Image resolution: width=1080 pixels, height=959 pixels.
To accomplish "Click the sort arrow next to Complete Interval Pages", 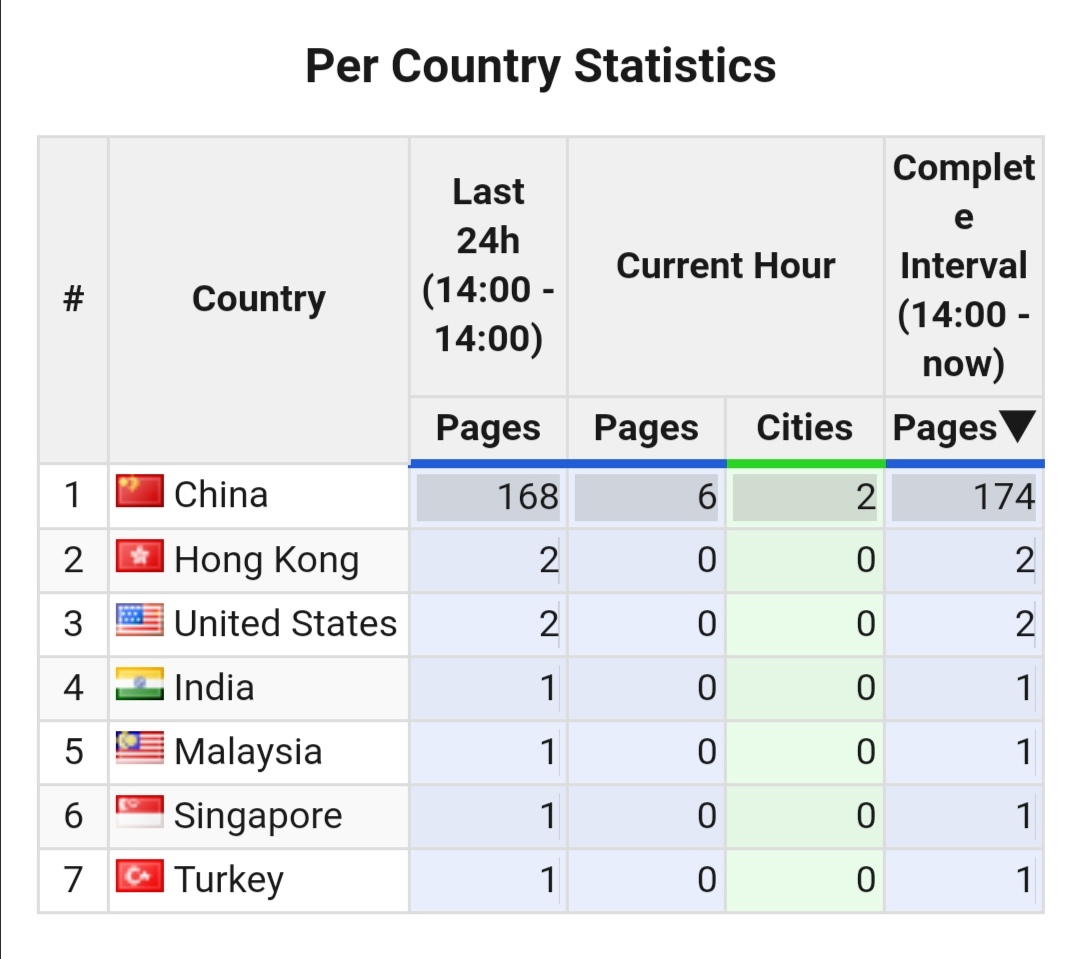I will coord(1017,426).
